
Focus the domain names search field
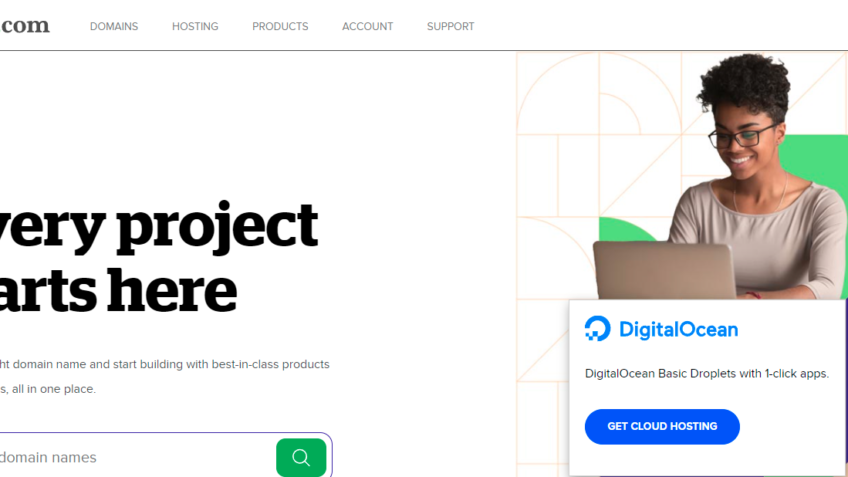(x=130, y=457)
